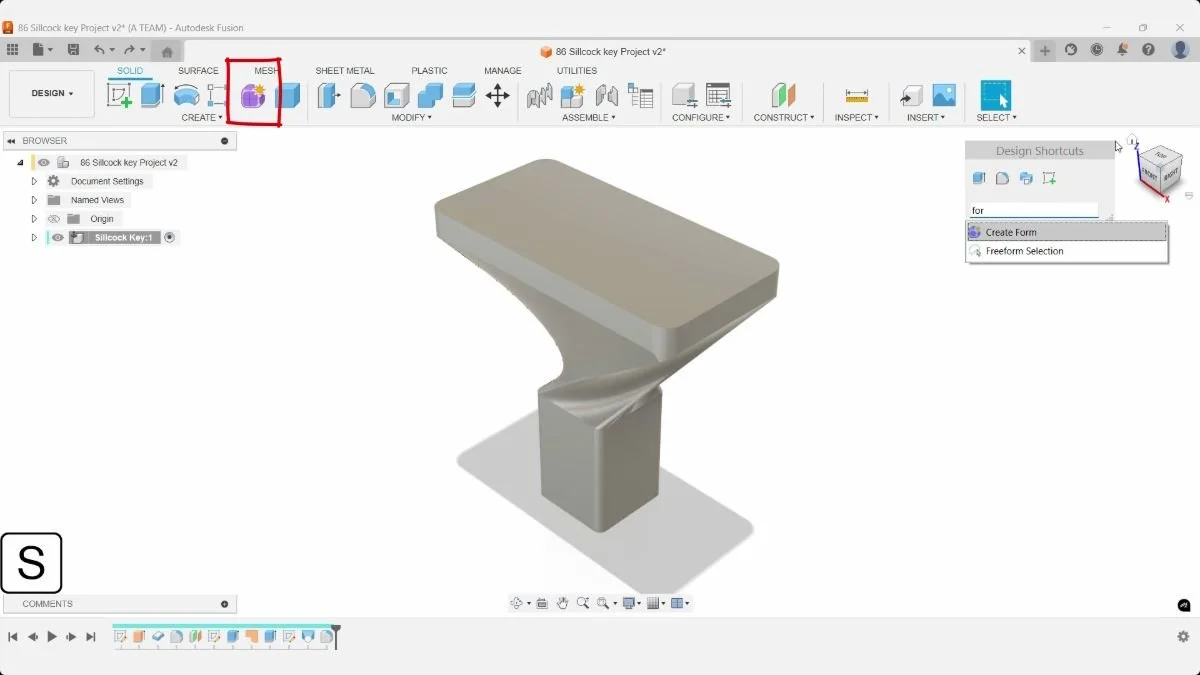This screenshot has width=1200, height=675.
Task: Switch to the SURFACE tab
Action: [x=198, y=71]
